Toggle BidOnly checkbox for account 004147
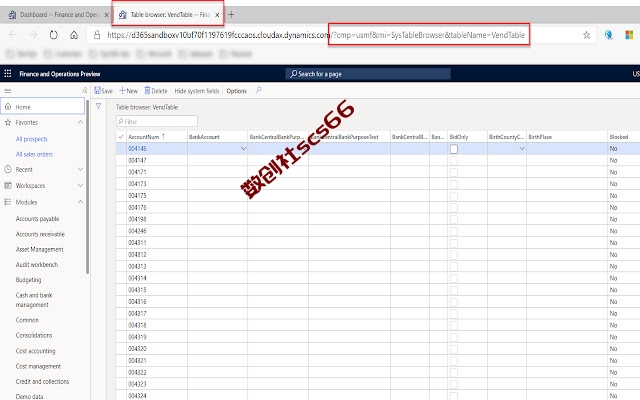 (x=454, y=160)
